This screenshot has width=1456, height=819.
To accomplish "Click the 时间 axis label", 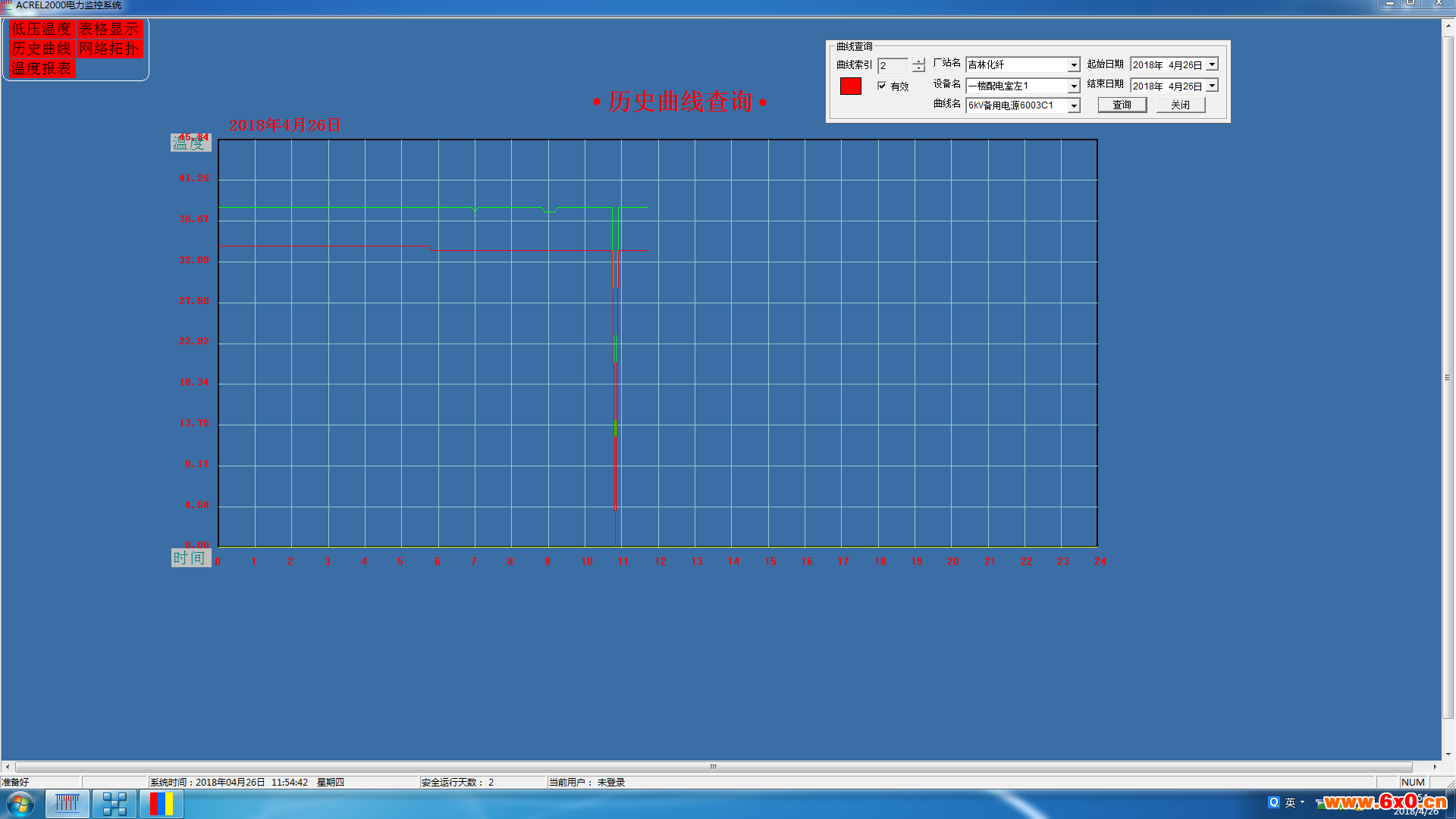I will click(x=190, y=558).
